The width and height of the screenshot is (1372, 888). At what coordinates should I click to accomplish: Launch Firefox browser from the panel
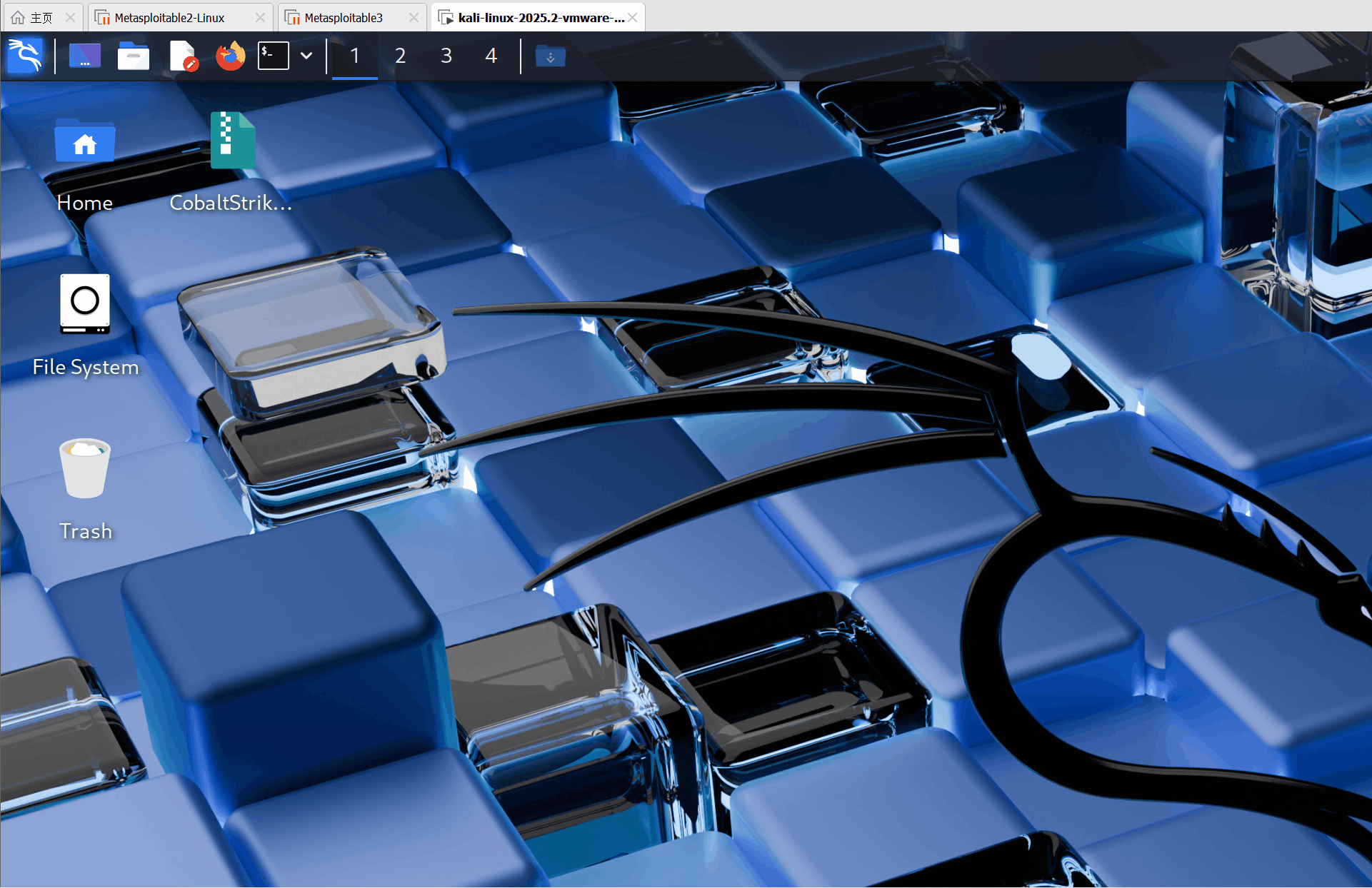[x=230, y=56]
